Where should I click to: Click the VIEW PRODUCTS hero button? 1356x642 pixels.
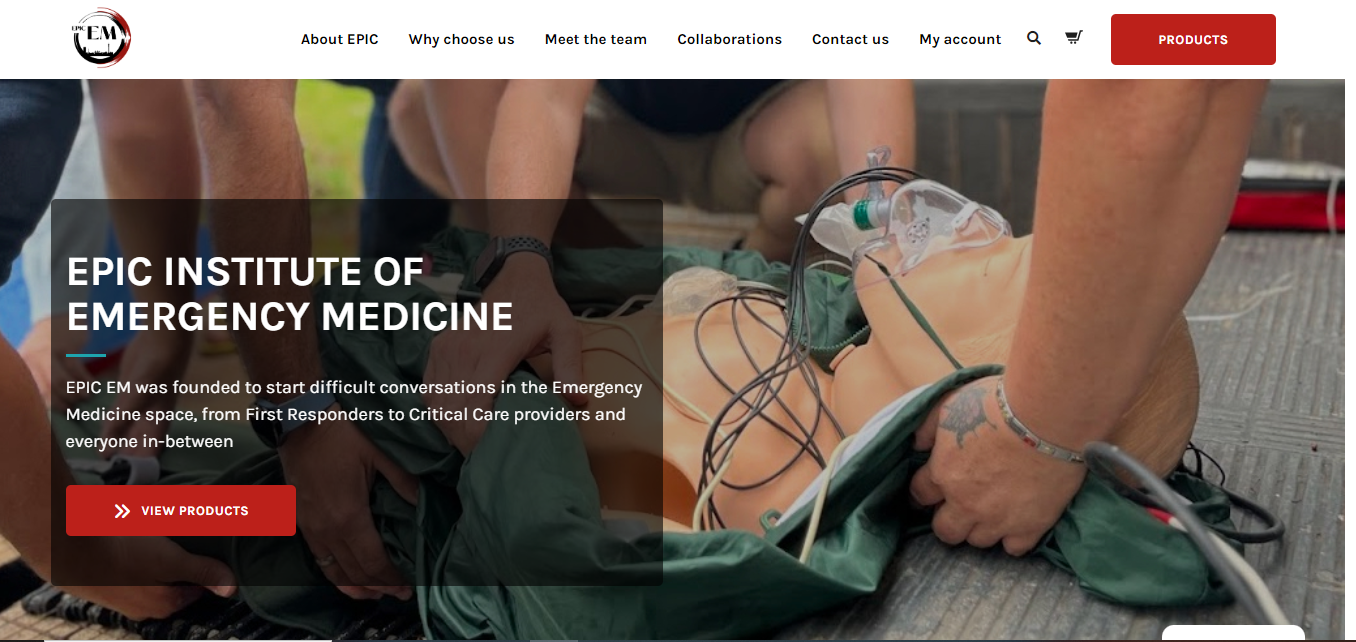point(181,511)
